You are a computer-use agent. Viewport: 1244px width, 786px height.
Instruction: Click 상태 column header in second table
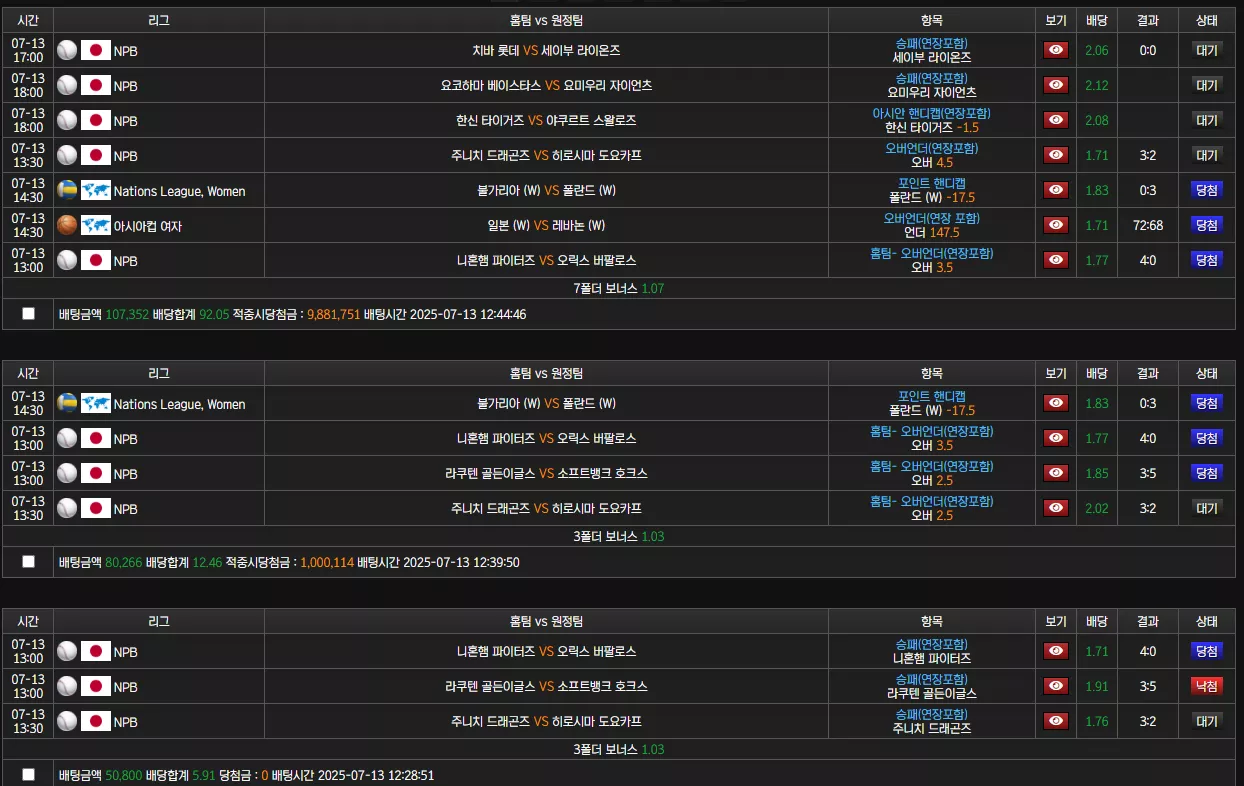pos(1207,373)
